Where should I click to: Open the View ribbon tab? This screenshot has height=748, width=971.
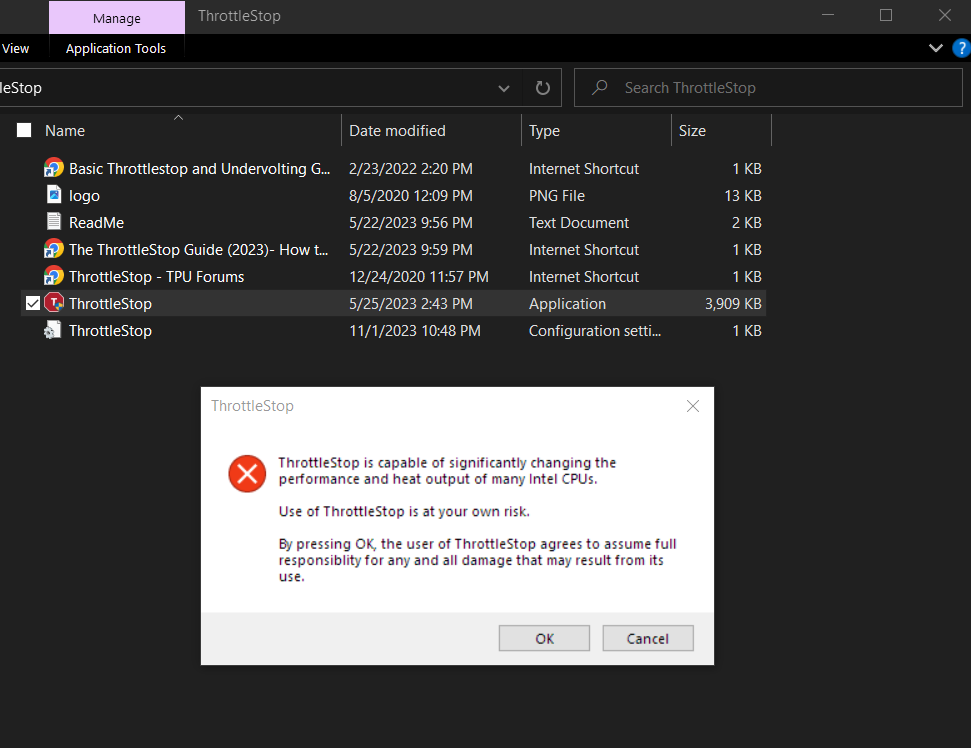coord(15,48)
